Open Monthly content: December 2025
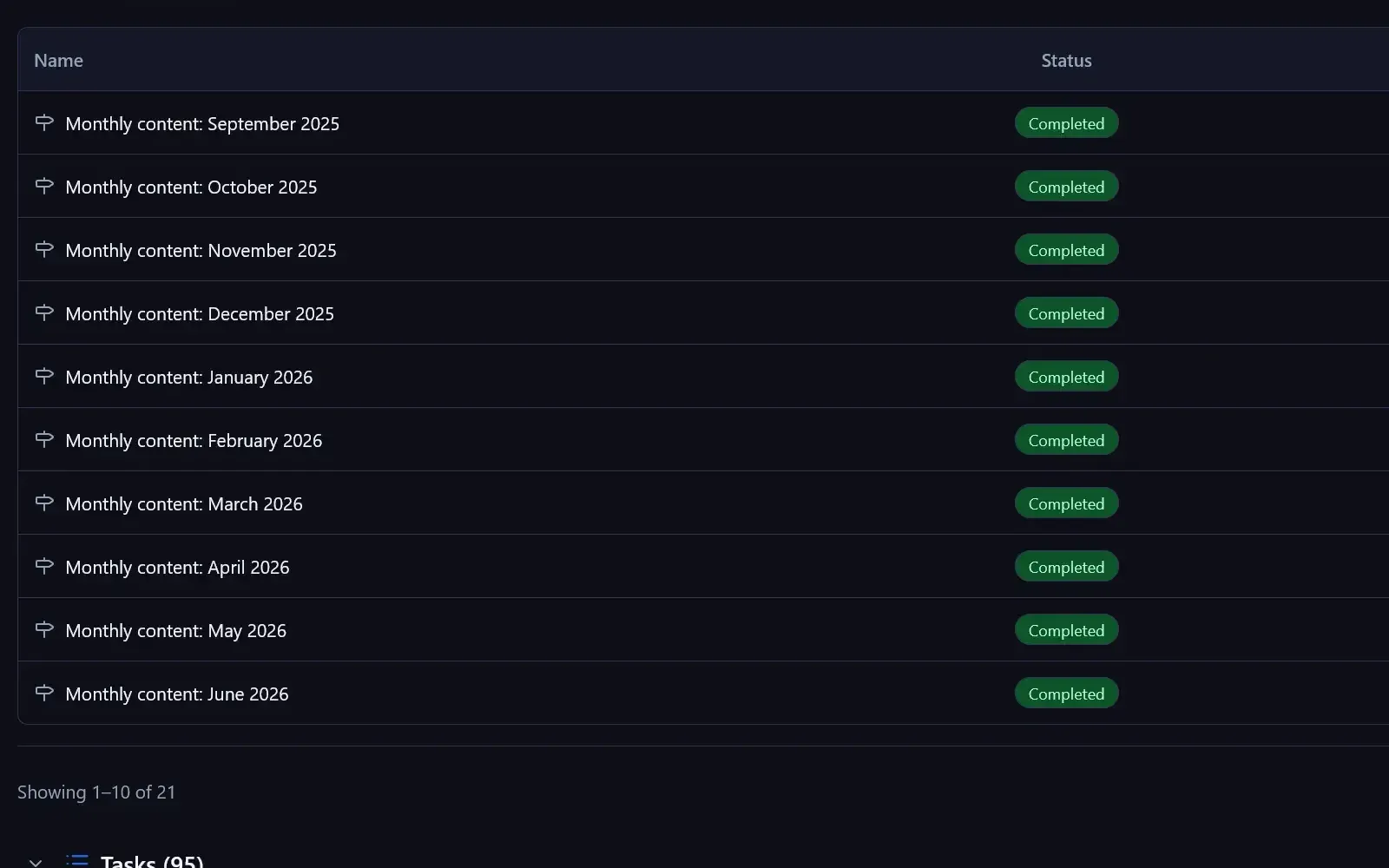 coord(200,314)
